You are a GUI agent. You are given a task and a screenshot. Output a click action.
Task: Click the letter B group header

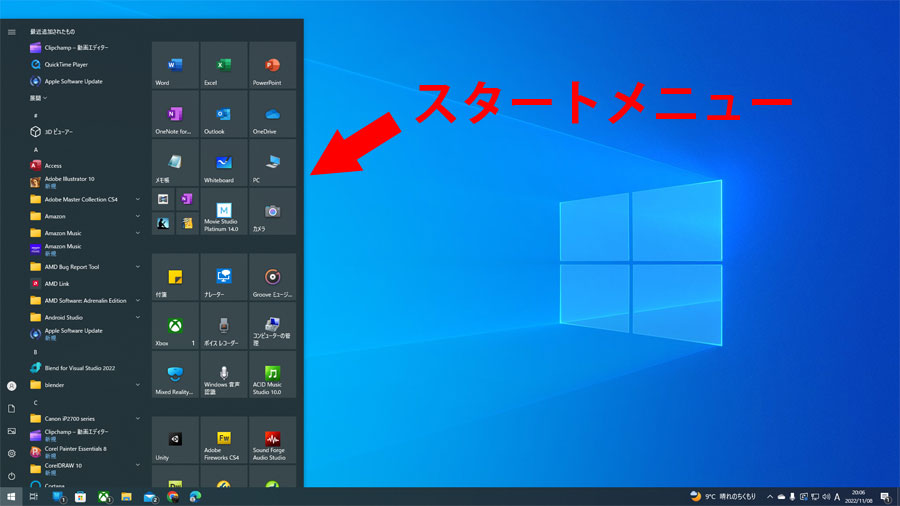(36, 352)
